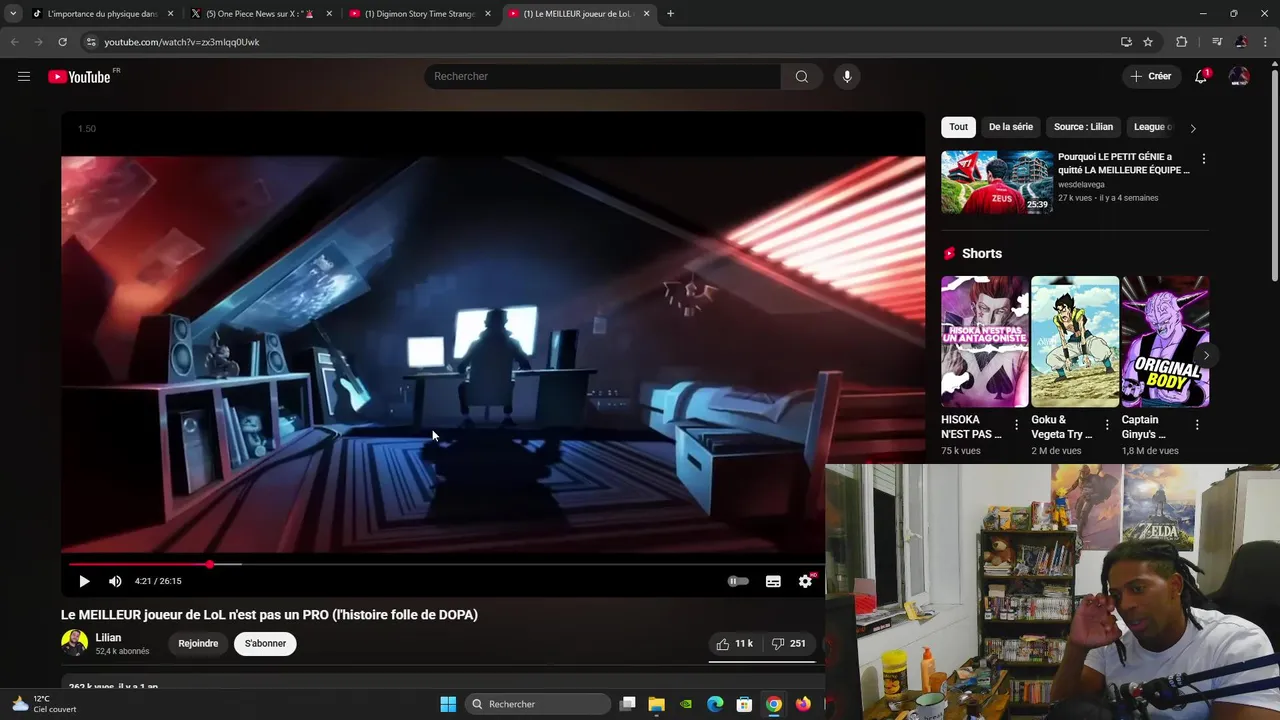Open the Windows Start menu
The width and height of the screenshot is (1280, 720).
point(448,704)
